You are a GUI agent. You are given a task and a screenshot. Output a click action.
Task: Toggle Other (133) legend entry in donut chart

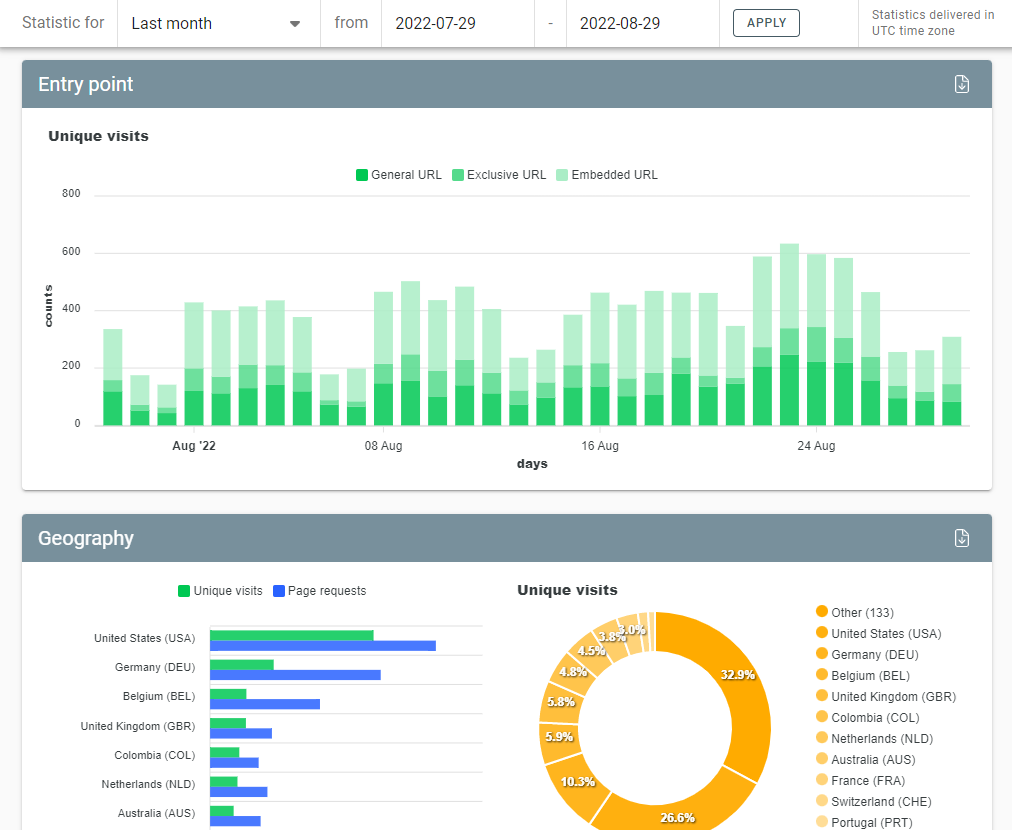tap(855, 612)
